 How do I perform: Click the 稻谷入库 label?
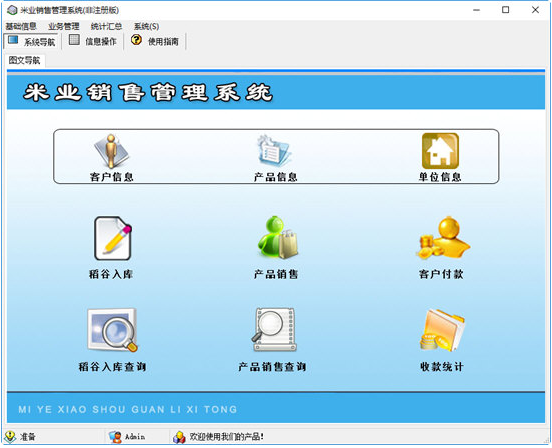111,274
